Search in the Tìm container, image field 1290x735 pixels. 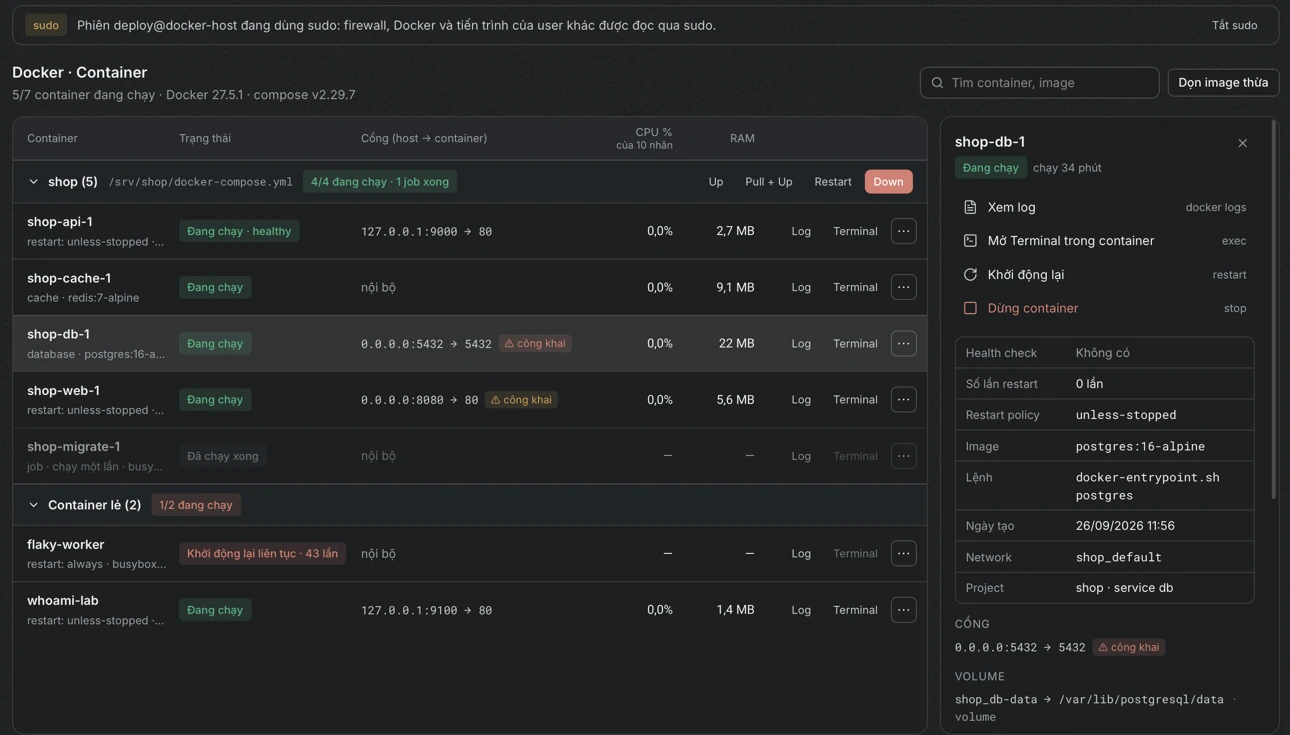(1039, 83)
